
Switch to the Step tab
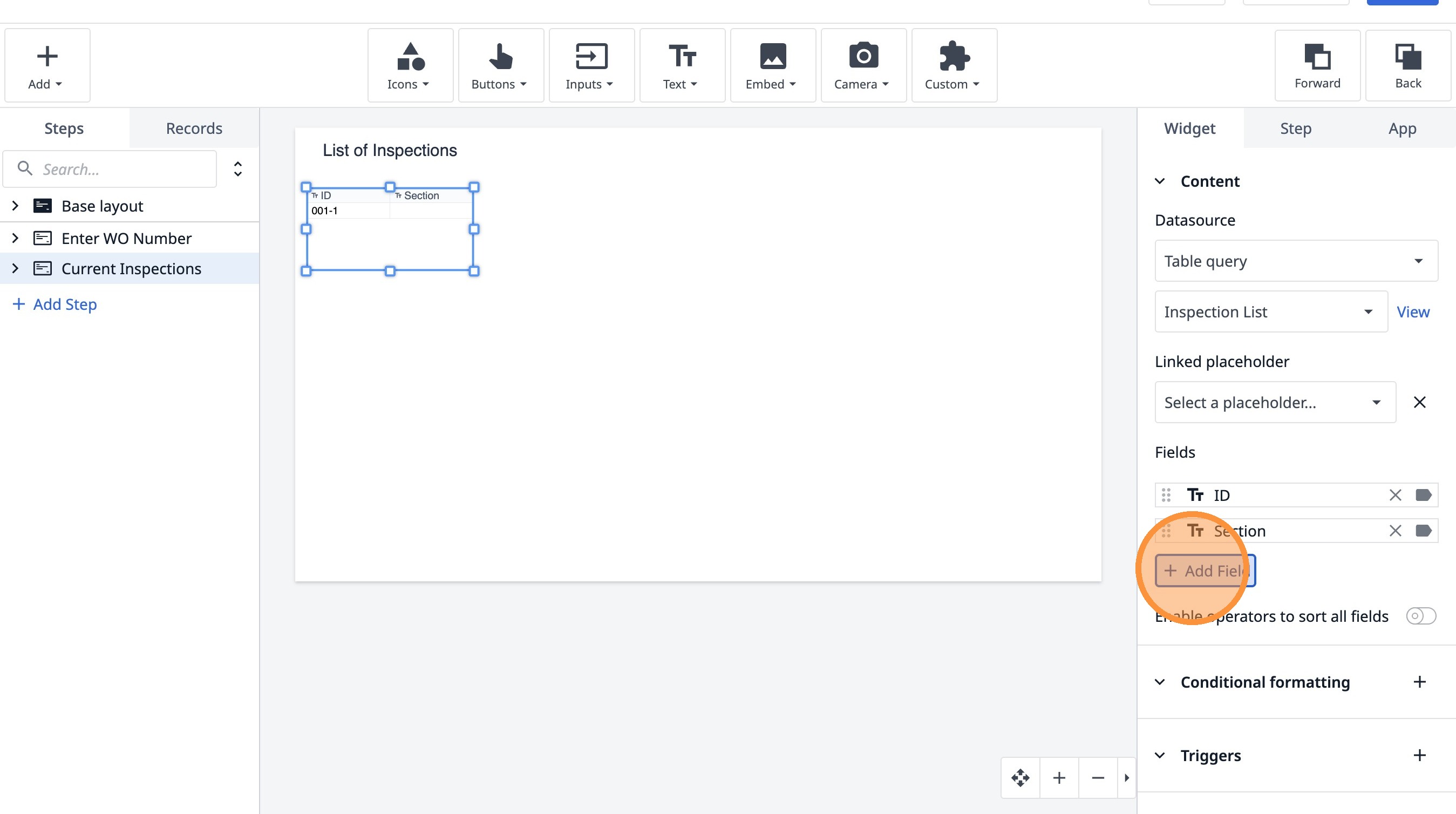1295,128
